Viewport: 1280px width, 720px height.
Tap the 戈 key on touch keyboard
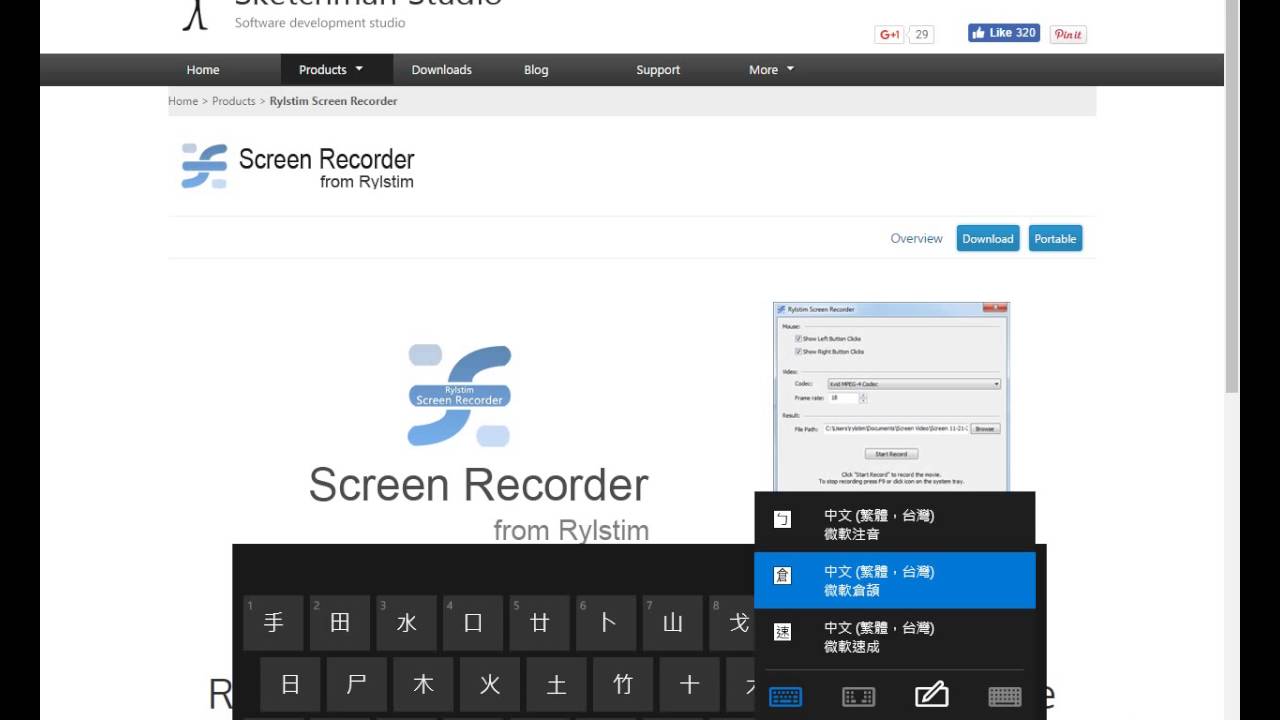(732, 623)
